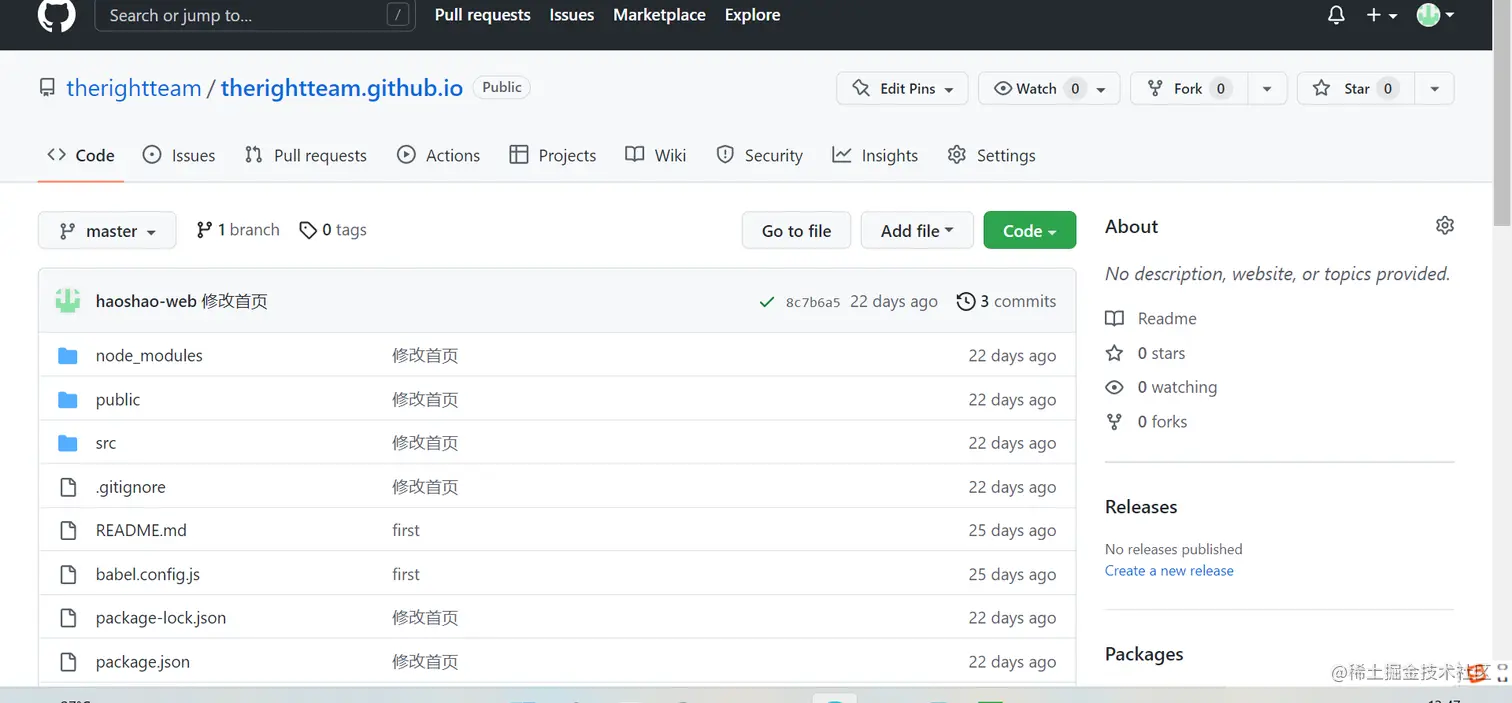Open commit hash 8c7b6a5
Screen dimensions: 1512x703
pyautogui.click(x=813, y=302)
